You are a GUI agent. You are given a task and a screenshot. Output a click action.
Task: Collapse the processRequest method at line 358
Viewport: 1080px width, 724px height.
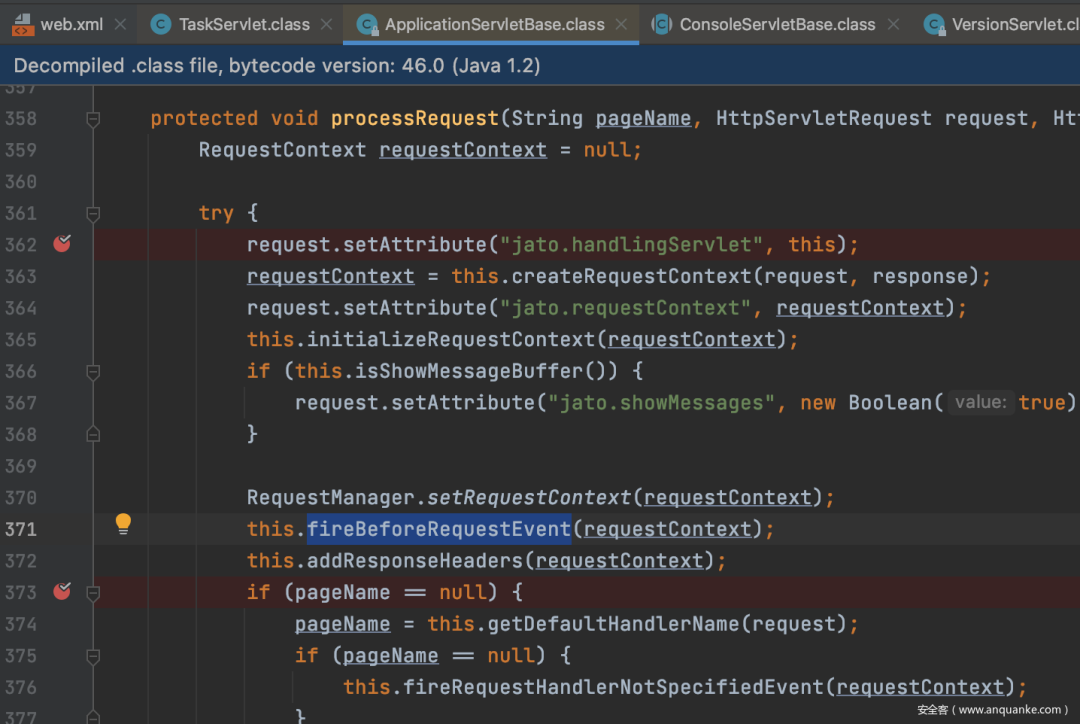pos(93,119)
